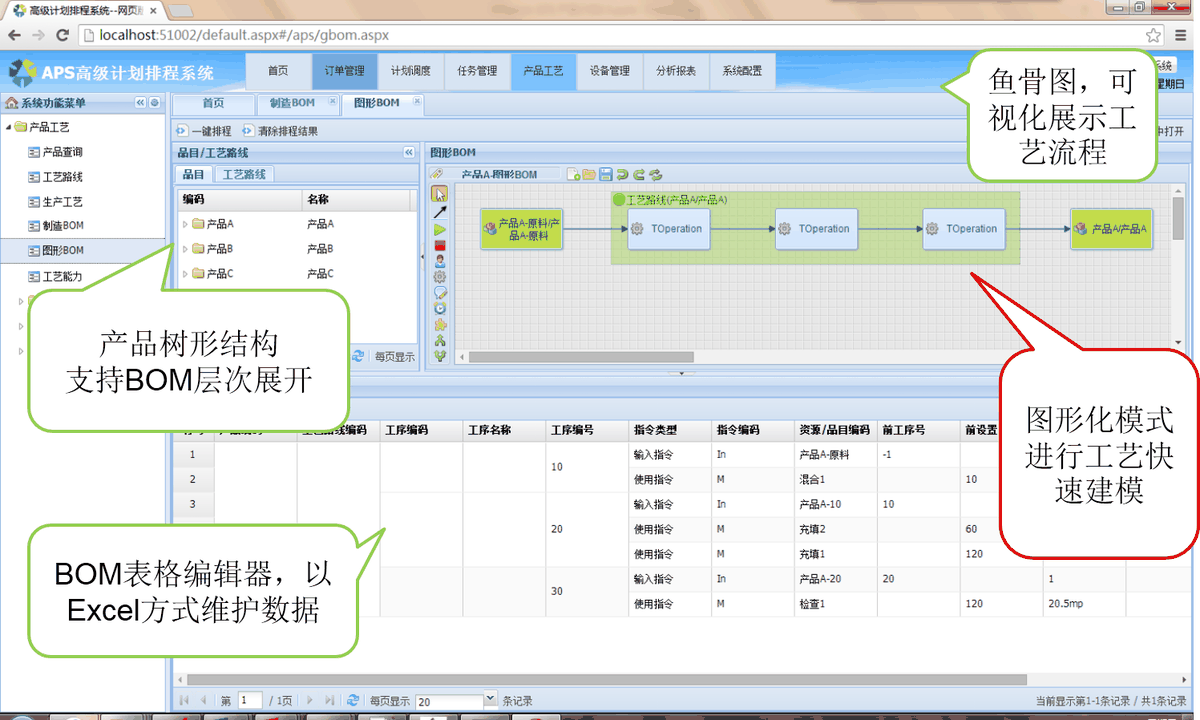Viewport: 1200px width, 720px height.
Task: Switch to the 首页 tab beside 制造BOM
Action: click(213, 103)
